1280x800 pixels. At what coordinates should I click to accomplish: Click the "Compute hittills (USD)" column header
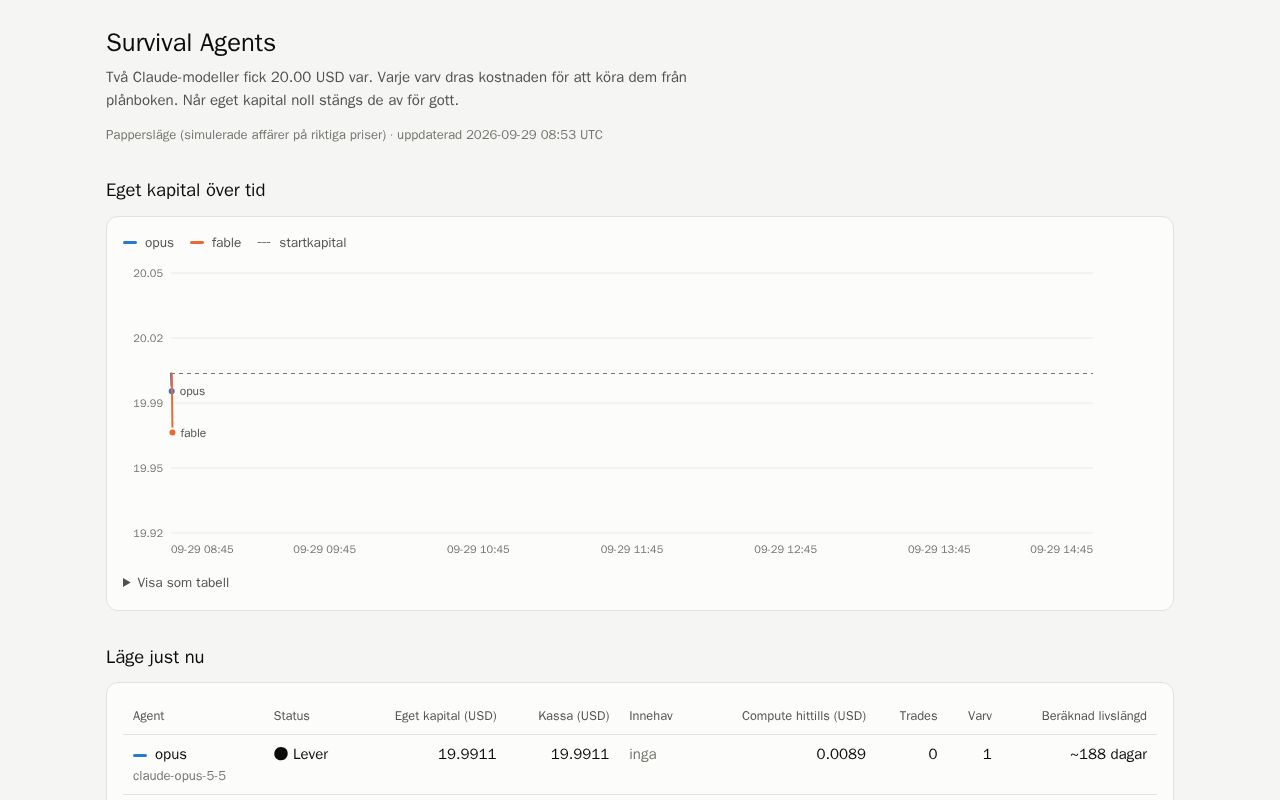804,716
